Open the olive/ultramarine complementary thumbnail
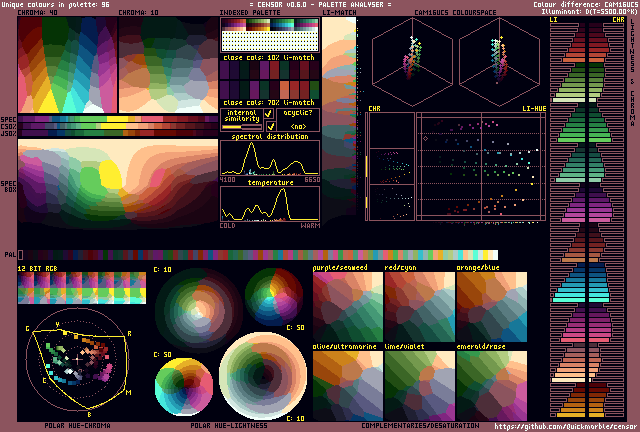Screen dimensions: 640x432 click(348, 386)
